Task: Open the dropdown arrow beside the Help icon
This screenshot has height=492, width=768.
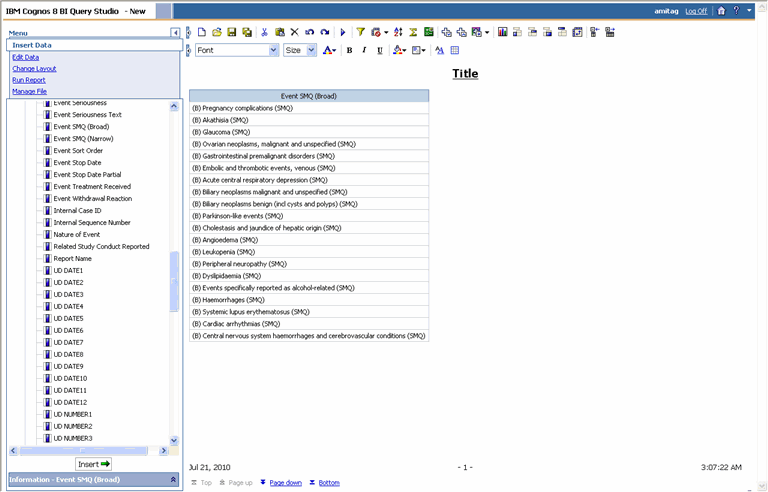Action: [x=749, y=11]
